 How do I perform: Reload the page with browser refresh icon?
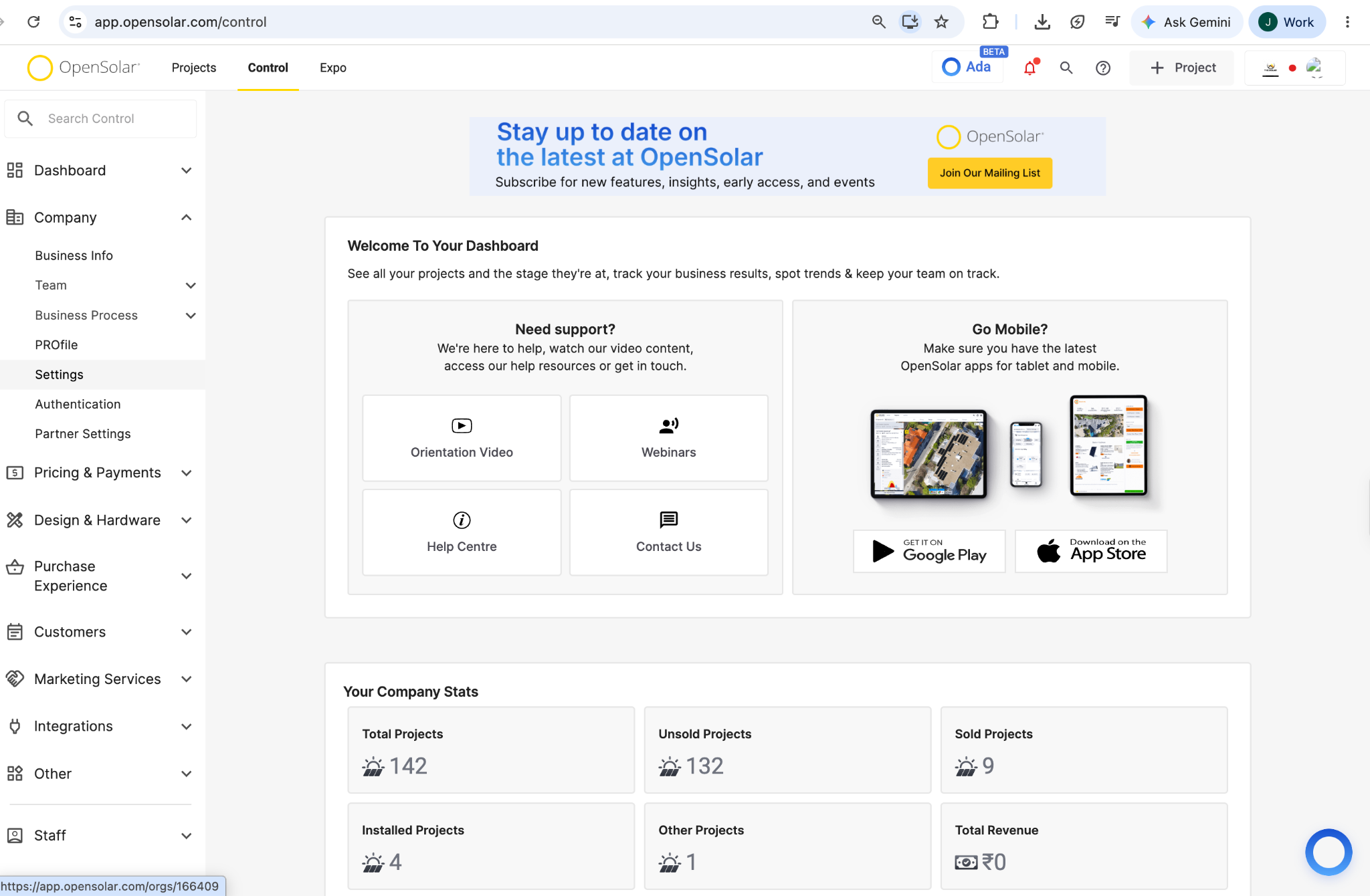pyautogui.click(x=33, y=22)
